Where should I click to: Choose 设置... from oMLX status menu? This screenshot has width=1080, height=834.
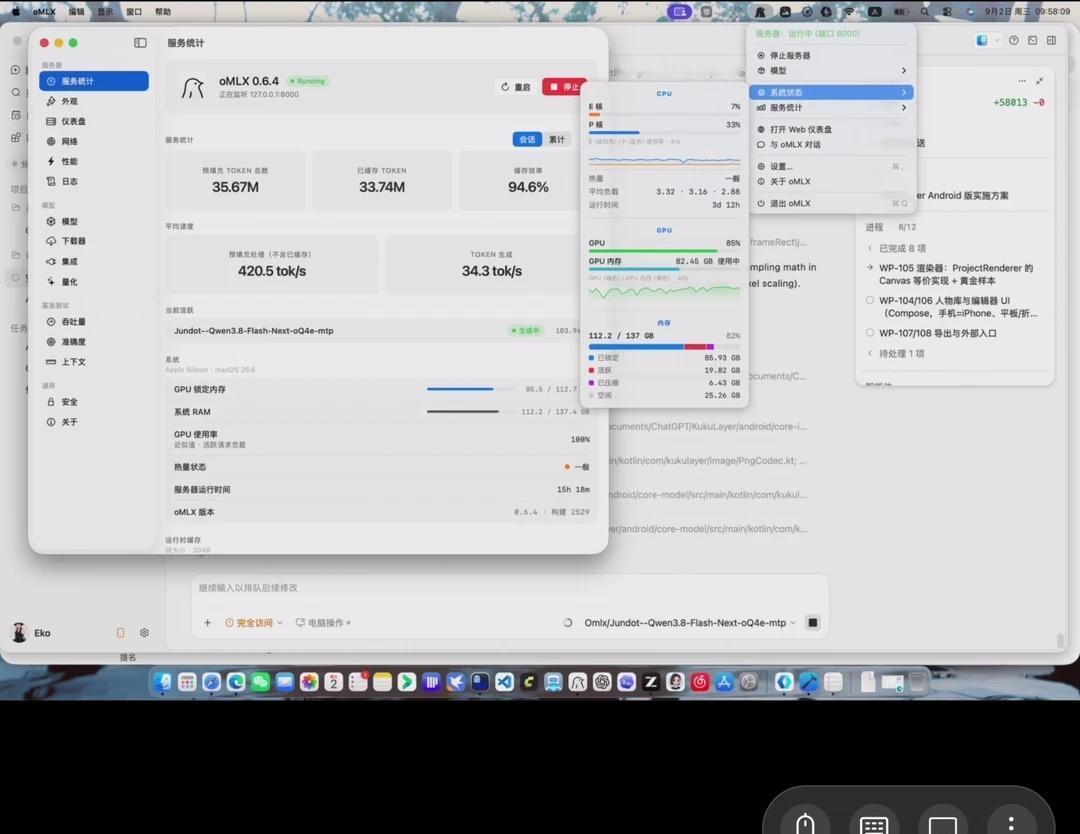[831, 166]
